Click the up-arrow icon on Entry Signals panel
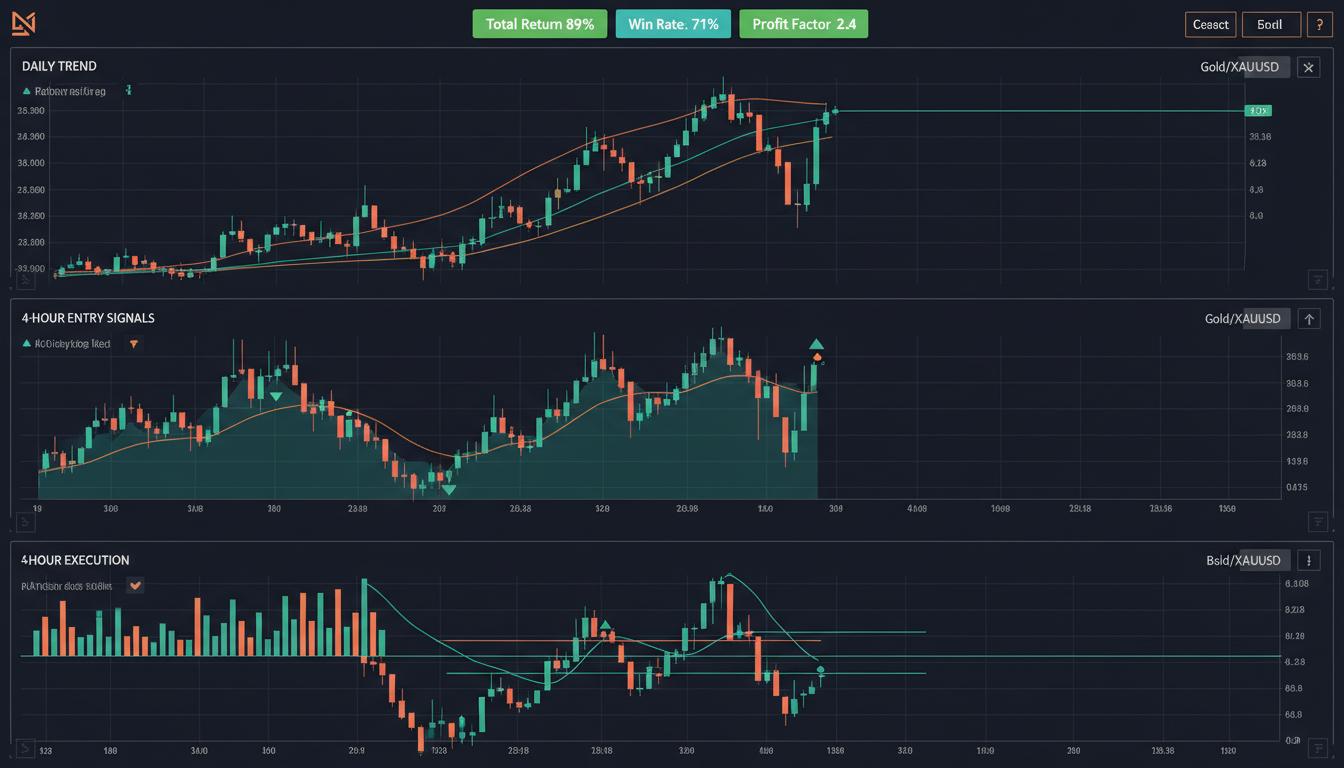Image resolution: width=1344 pixels, height=768 pixels. [x=1309, y=318]
